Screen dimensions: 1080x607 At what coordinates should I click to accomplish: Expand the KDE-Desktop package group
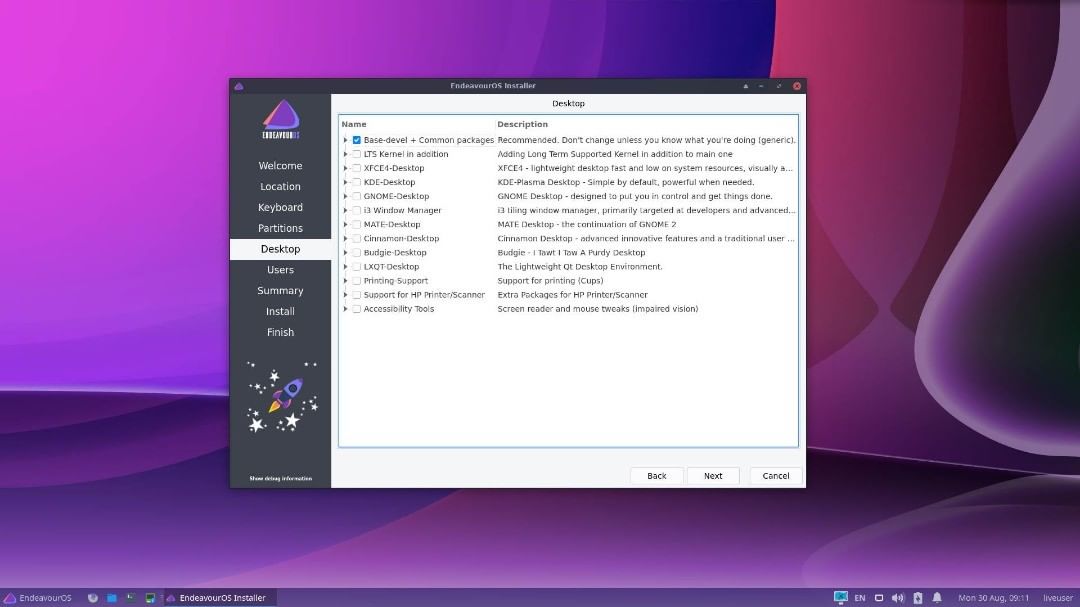(x=346, y=183)
